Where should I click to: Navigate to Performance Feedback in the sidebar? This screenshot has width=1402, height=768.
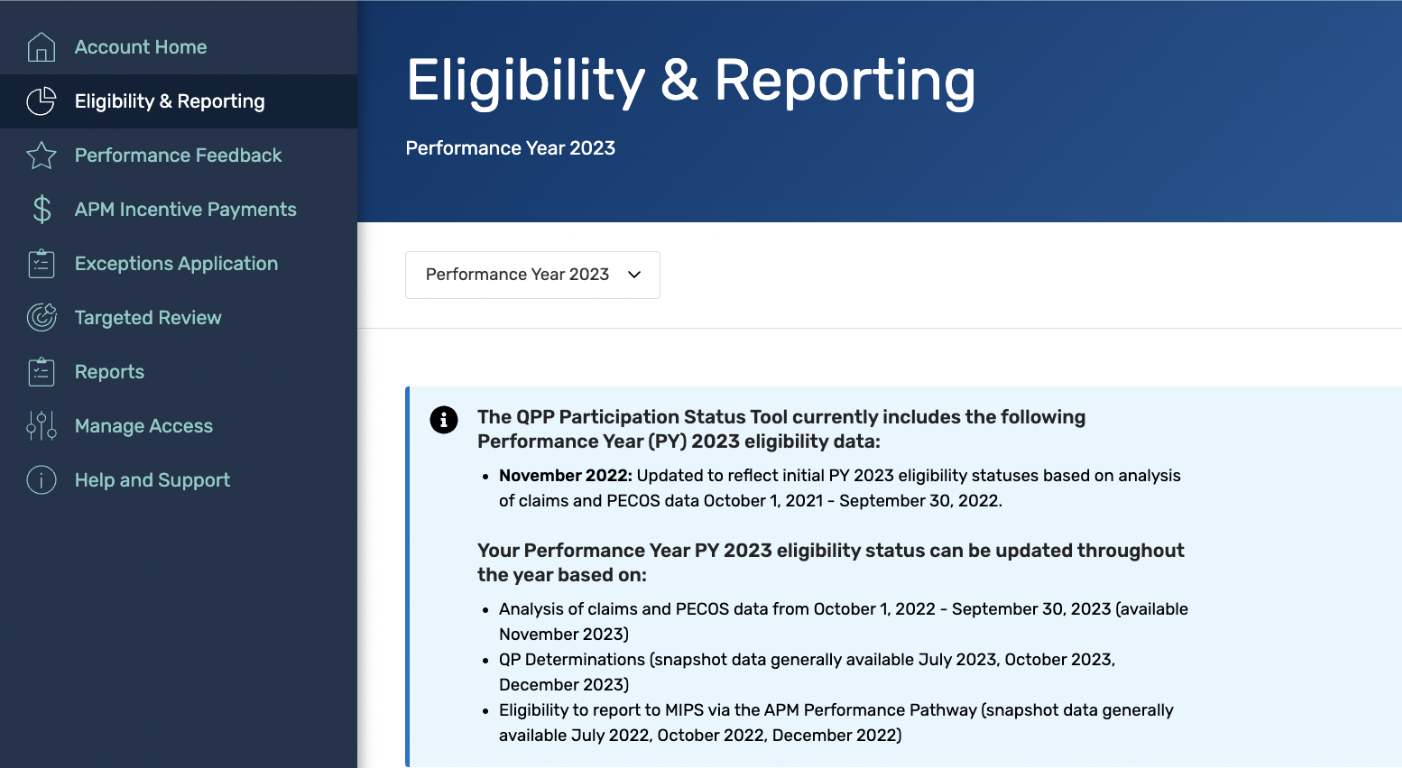tap(177, 155)
